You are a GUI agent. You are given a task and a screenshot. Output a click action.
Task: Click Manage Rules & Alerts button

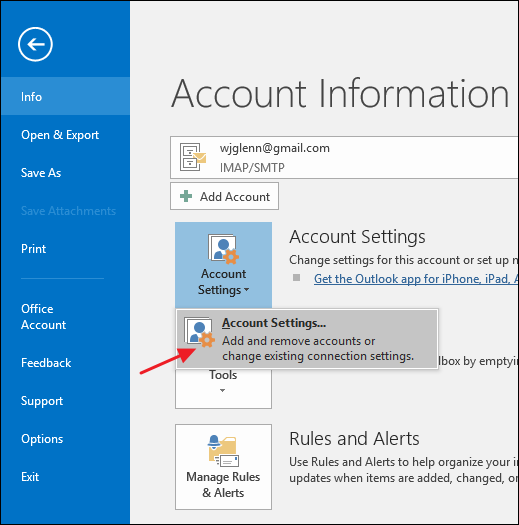click(x=223, y=467)
